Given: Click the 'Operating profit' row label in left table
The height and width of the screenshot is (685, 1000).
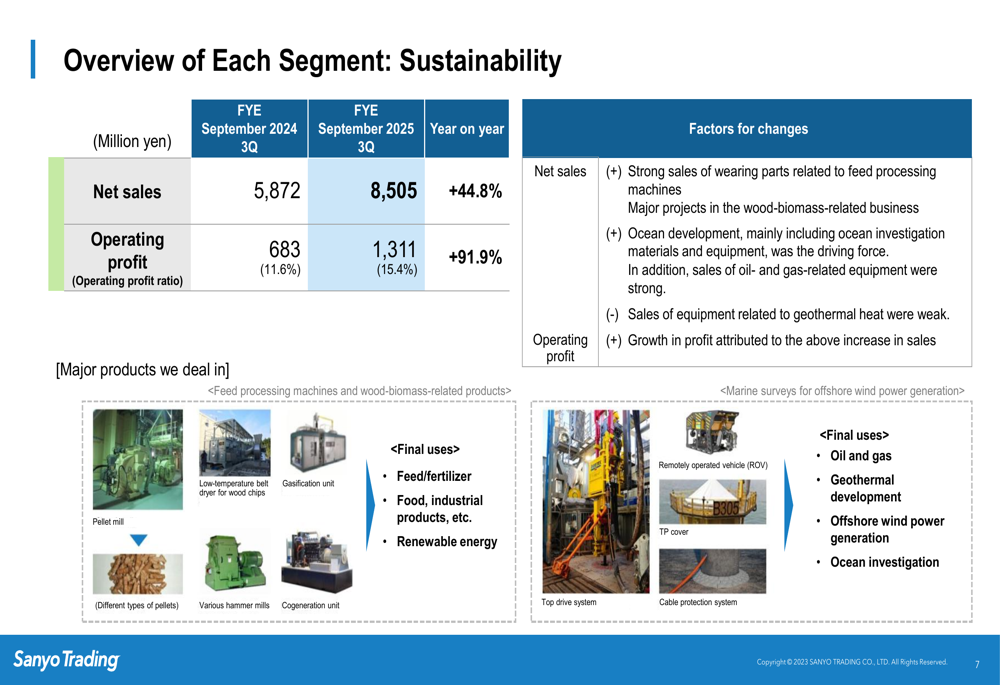Looking at the screenshot, I should (x=127, y=251).
